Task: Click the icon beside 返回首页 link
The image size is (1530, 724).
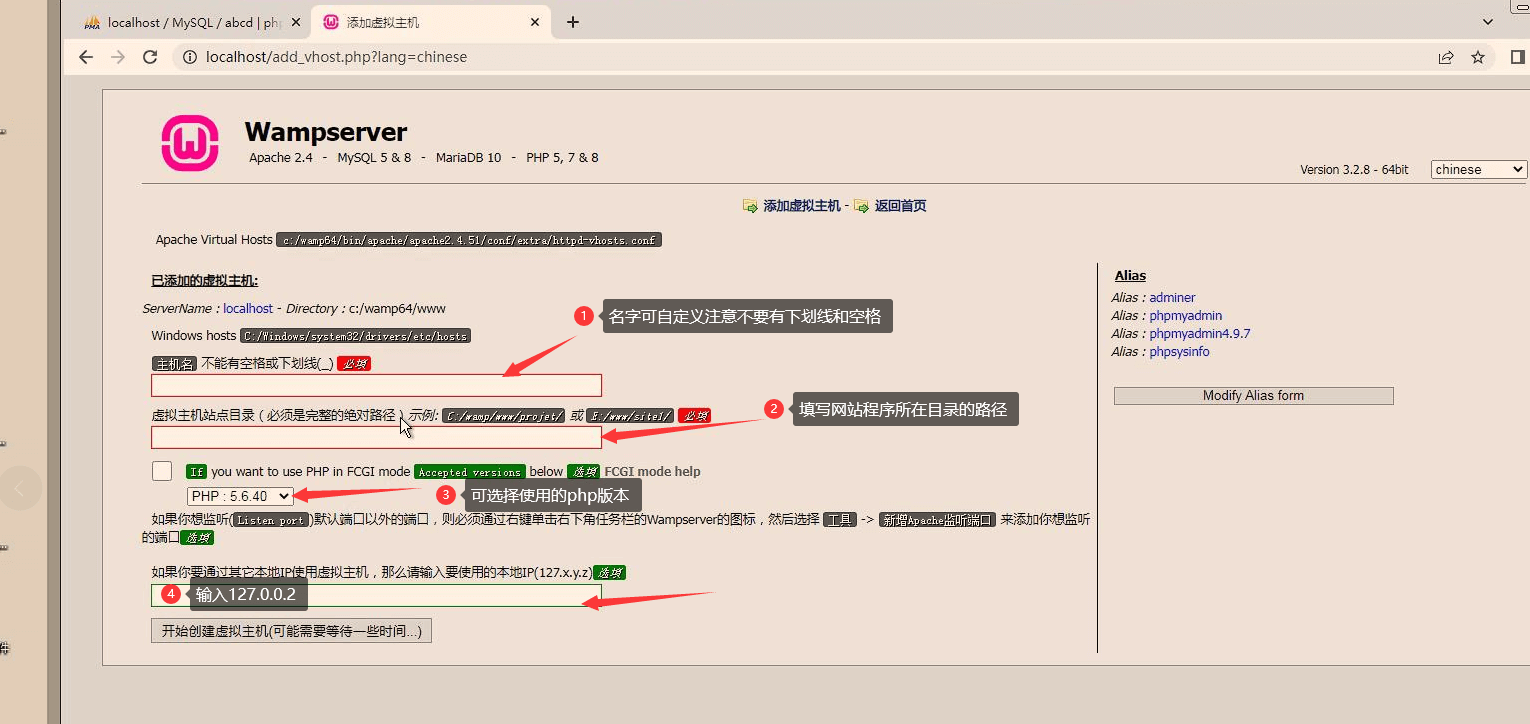Action: click(862, 206)
